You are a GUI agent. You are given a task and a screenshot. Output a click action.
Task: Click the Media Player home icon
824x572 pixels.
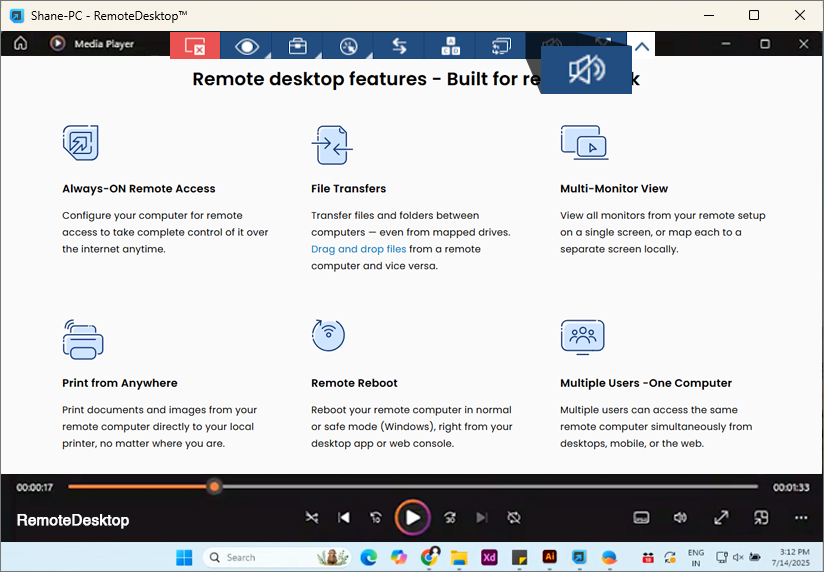point(21,44)
